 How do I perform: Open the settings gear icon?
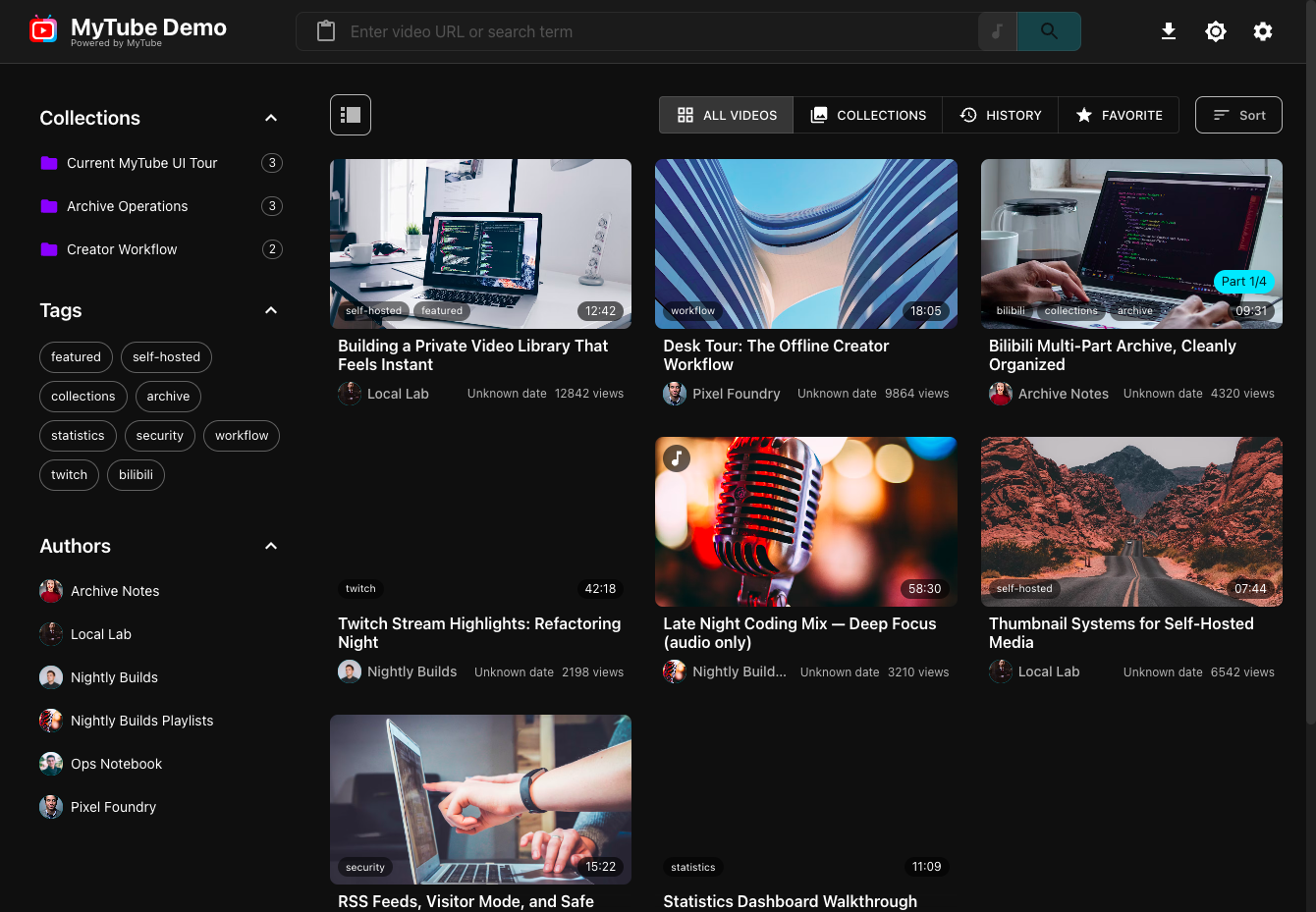tap(1263, 31)
